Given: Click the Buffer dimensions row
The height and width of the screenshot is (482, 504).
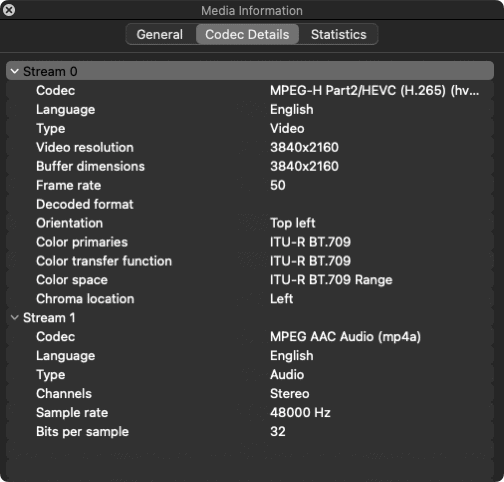Looking at the screenshot, I should (x=250, y=166).
